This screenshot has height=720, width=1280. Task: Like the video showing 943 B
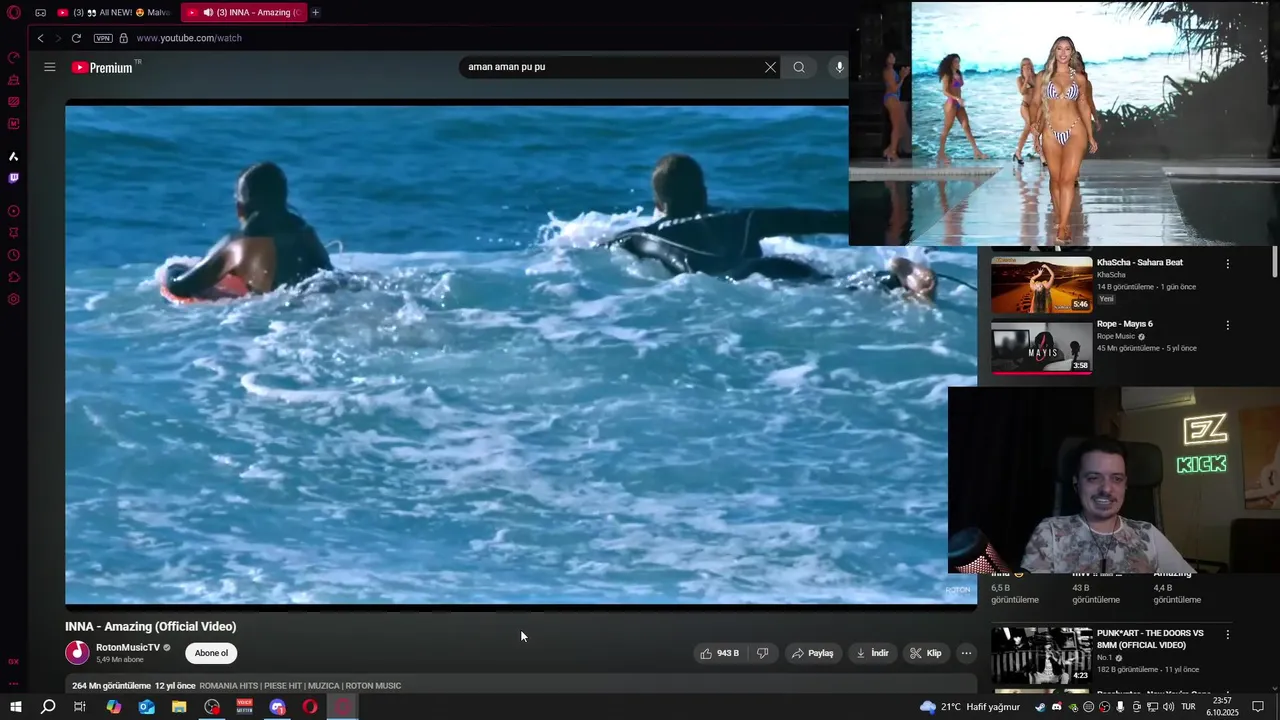point(720,653)
